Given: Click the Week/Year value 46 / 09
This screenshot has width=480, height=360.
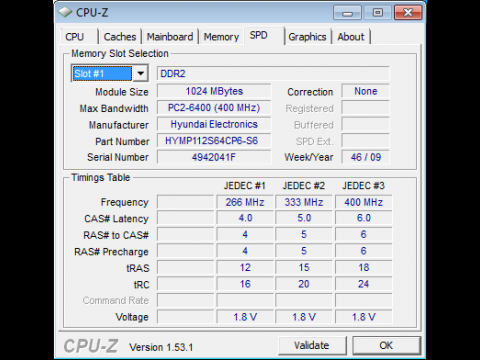Looking at the screenshot, I should tap(365, 157).
